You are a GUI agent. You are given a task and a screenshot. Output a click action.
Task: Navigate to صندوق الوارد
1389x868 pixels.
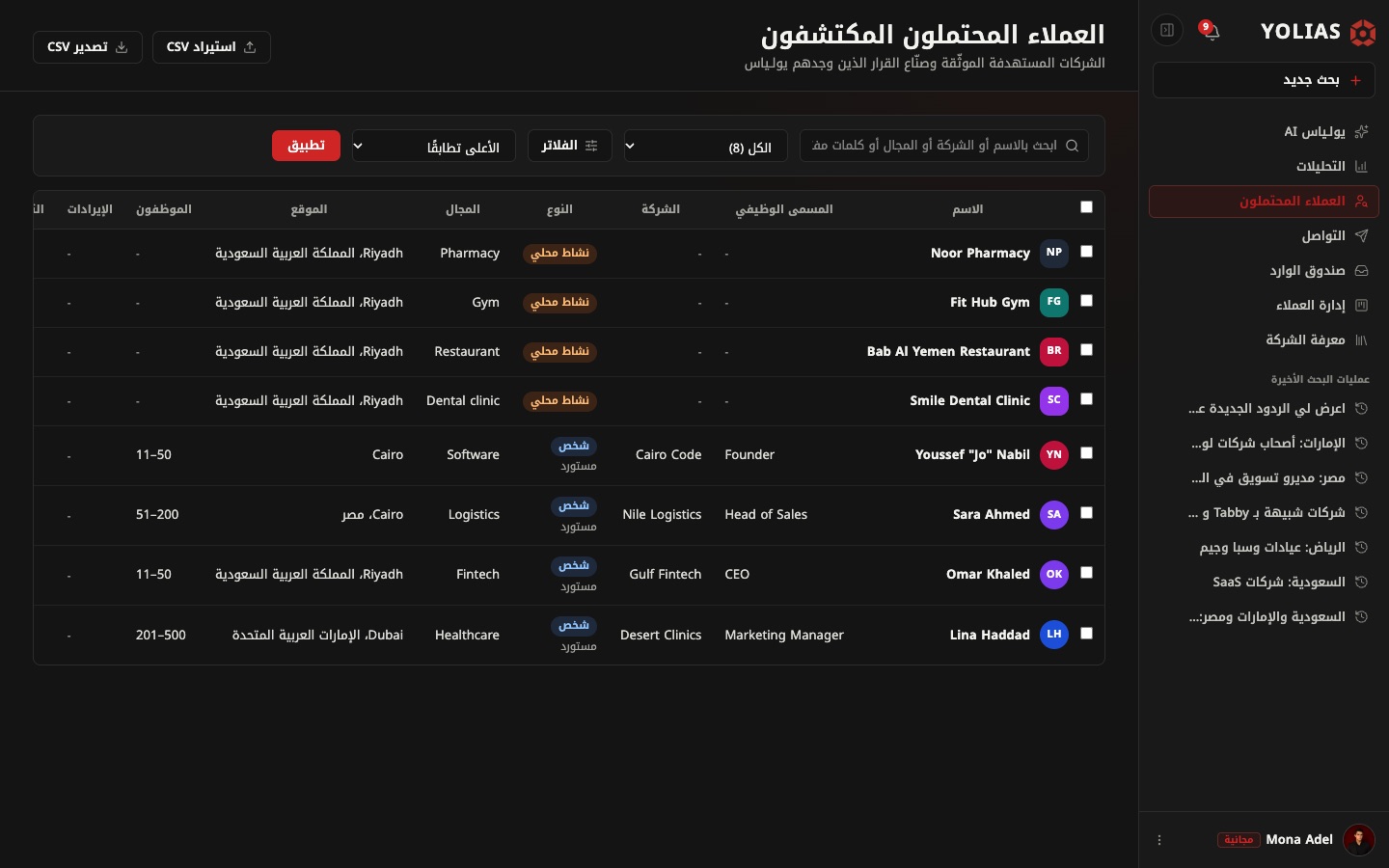1264,271
